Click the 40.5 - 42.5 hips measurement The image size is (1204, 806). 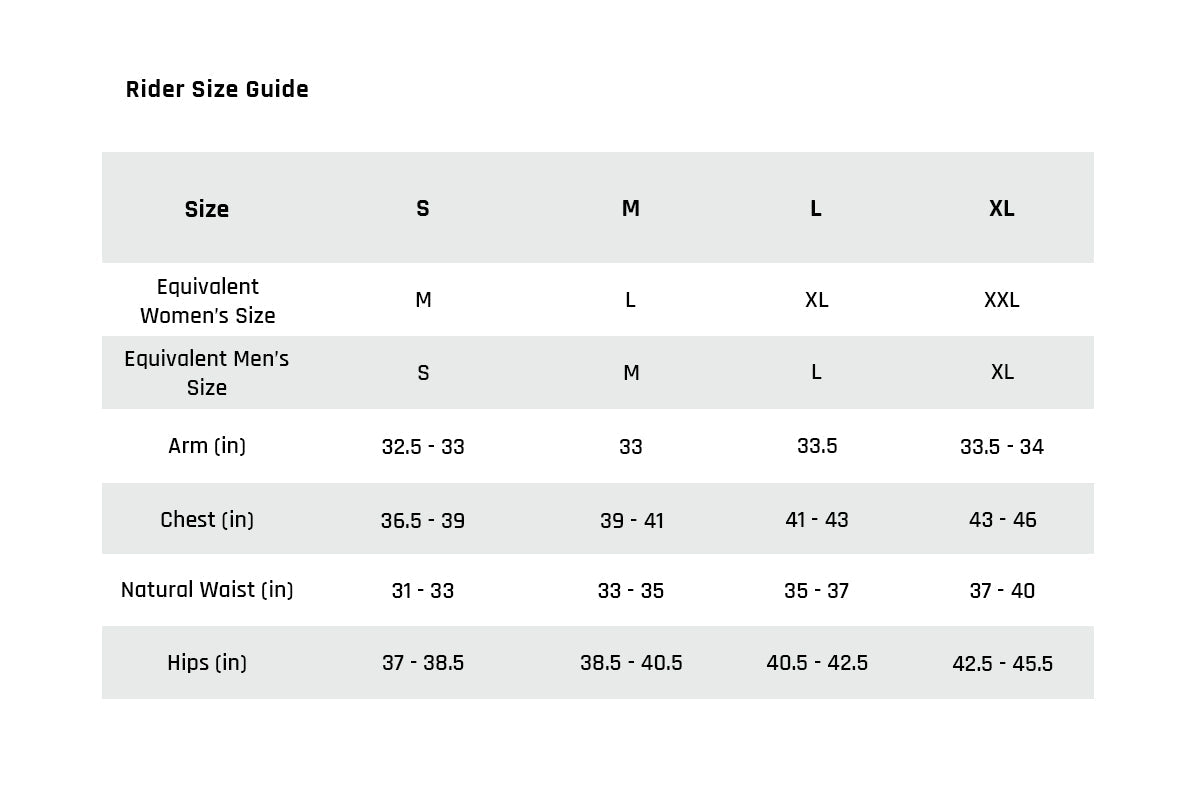[x=817, y=663]
